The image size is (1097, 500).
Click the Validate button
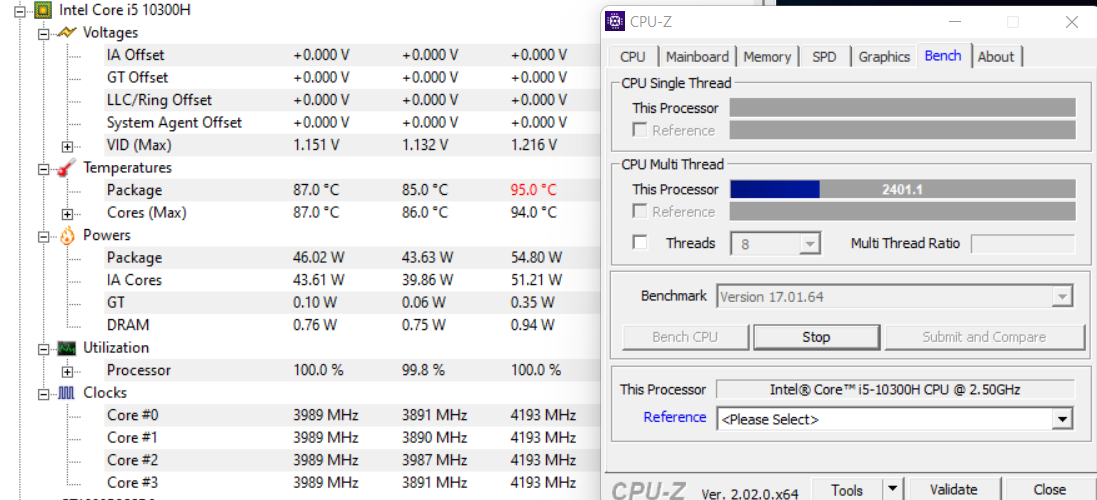[x=954, y=490]
